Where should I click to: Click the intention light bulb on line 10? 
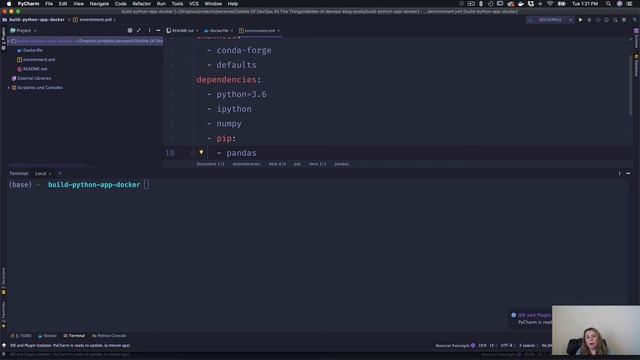pyautogui.click(x=201, y=152)
